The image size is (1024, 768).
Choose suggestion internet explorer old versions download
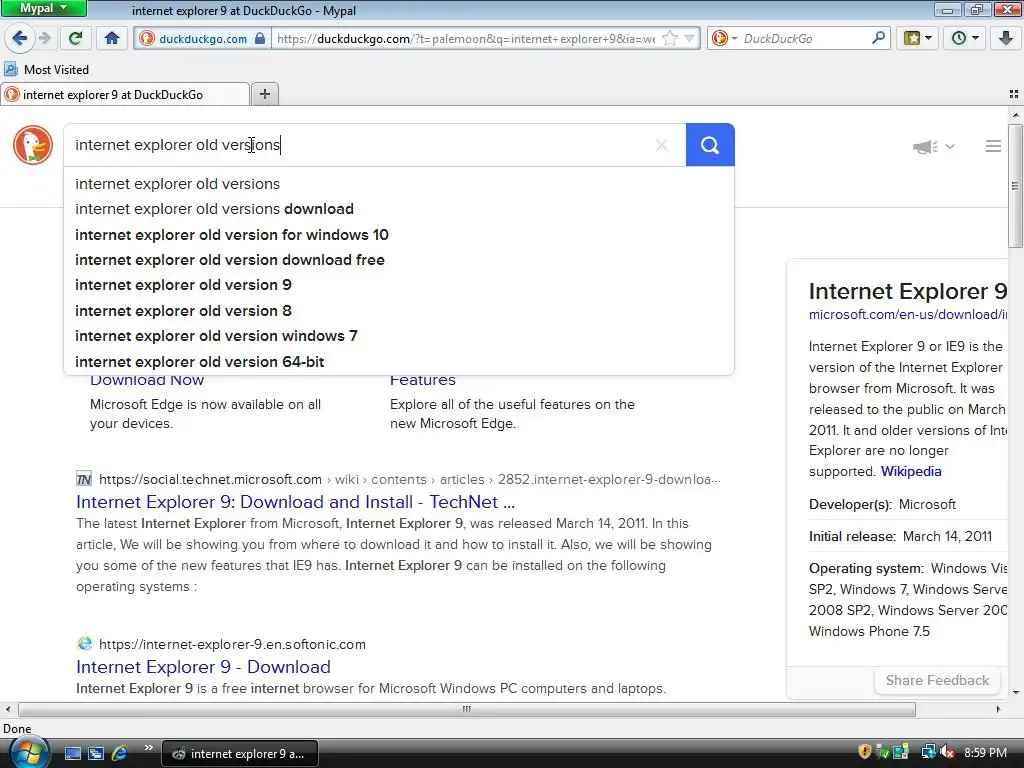click(398, 209)
